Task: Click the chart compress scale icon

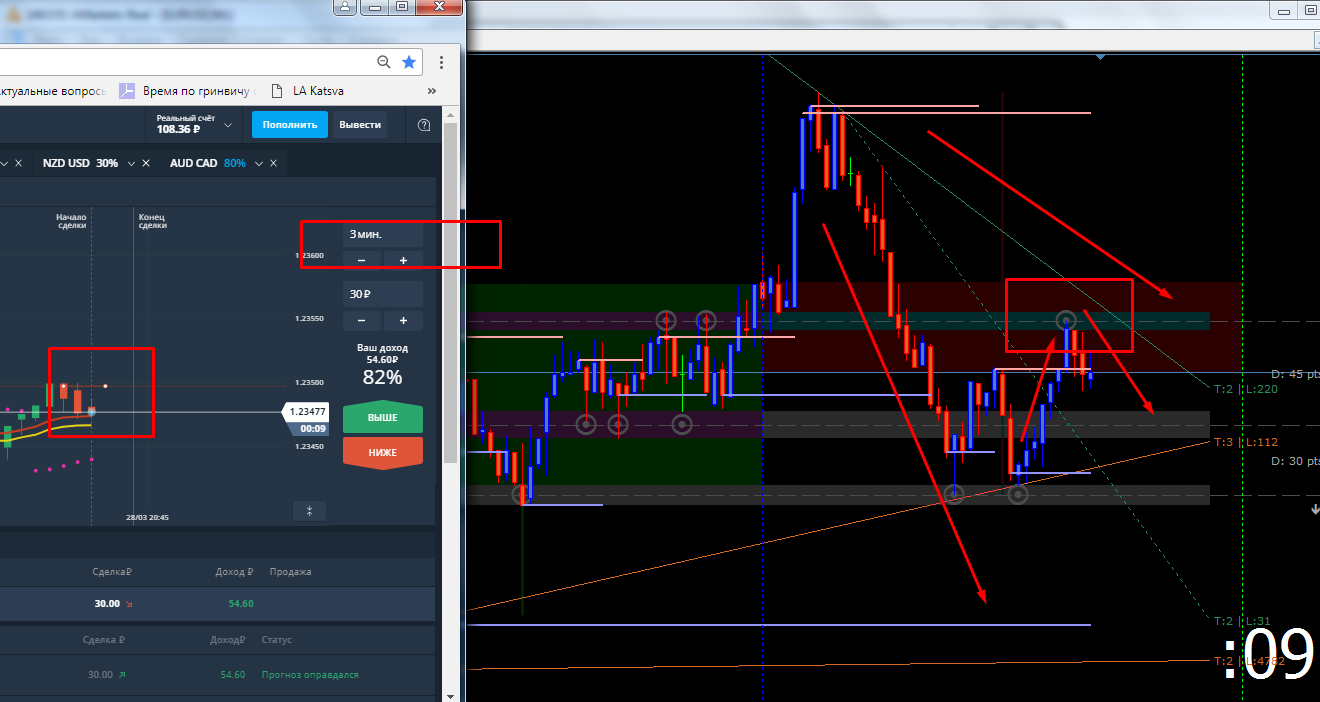Action: coord(310,511)
